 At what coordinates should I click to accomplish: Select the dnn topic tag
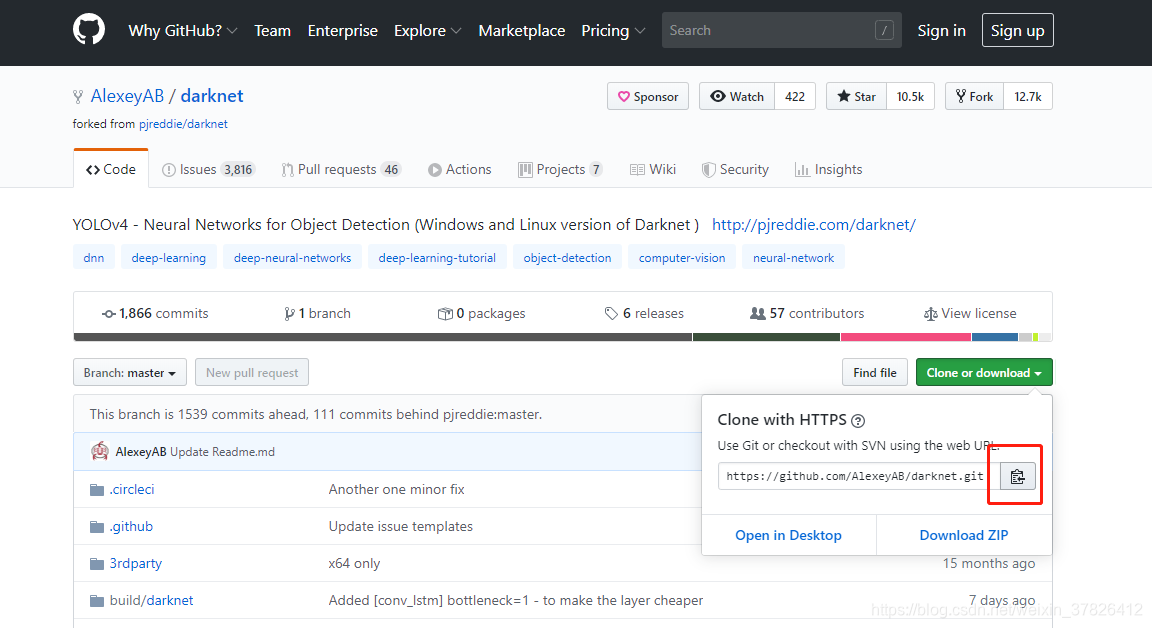pyautogui.click(x=94, y=258)
